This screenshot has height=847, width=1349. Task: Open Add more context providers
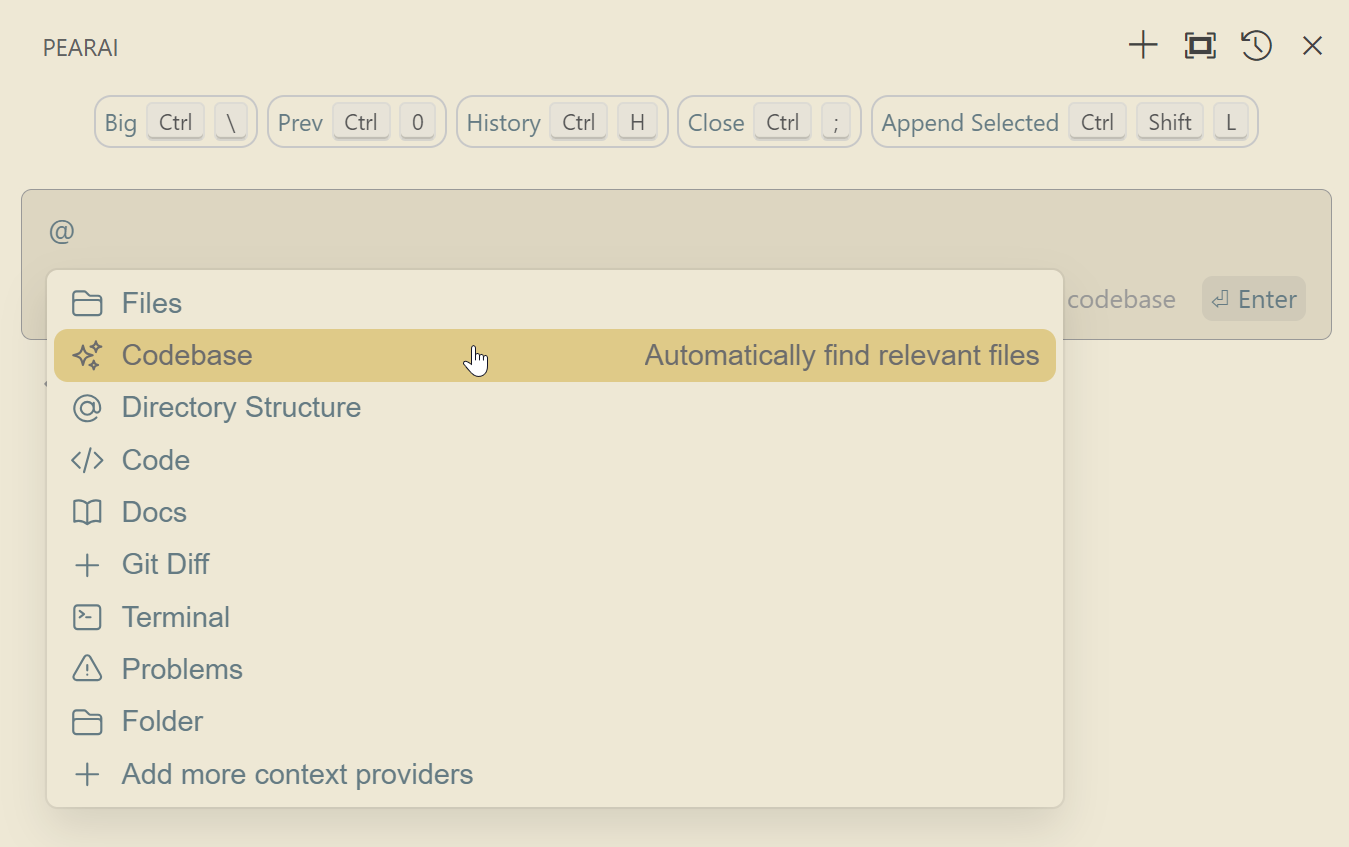297,774
